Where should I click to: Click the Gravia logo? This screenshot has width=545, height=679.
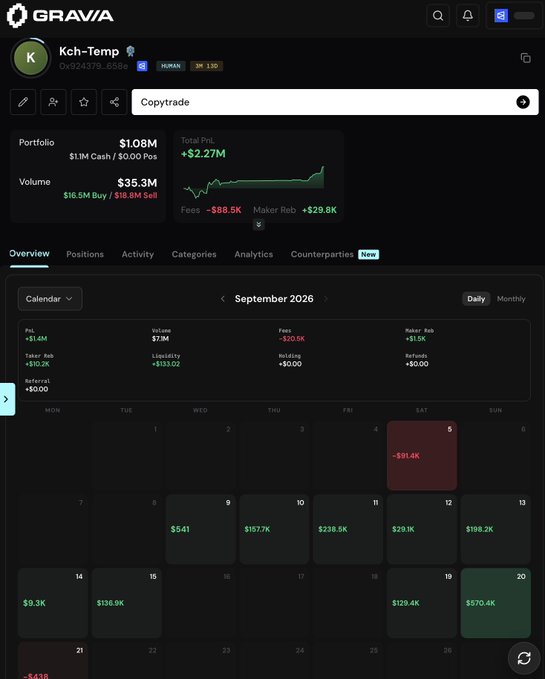[60, 16]
